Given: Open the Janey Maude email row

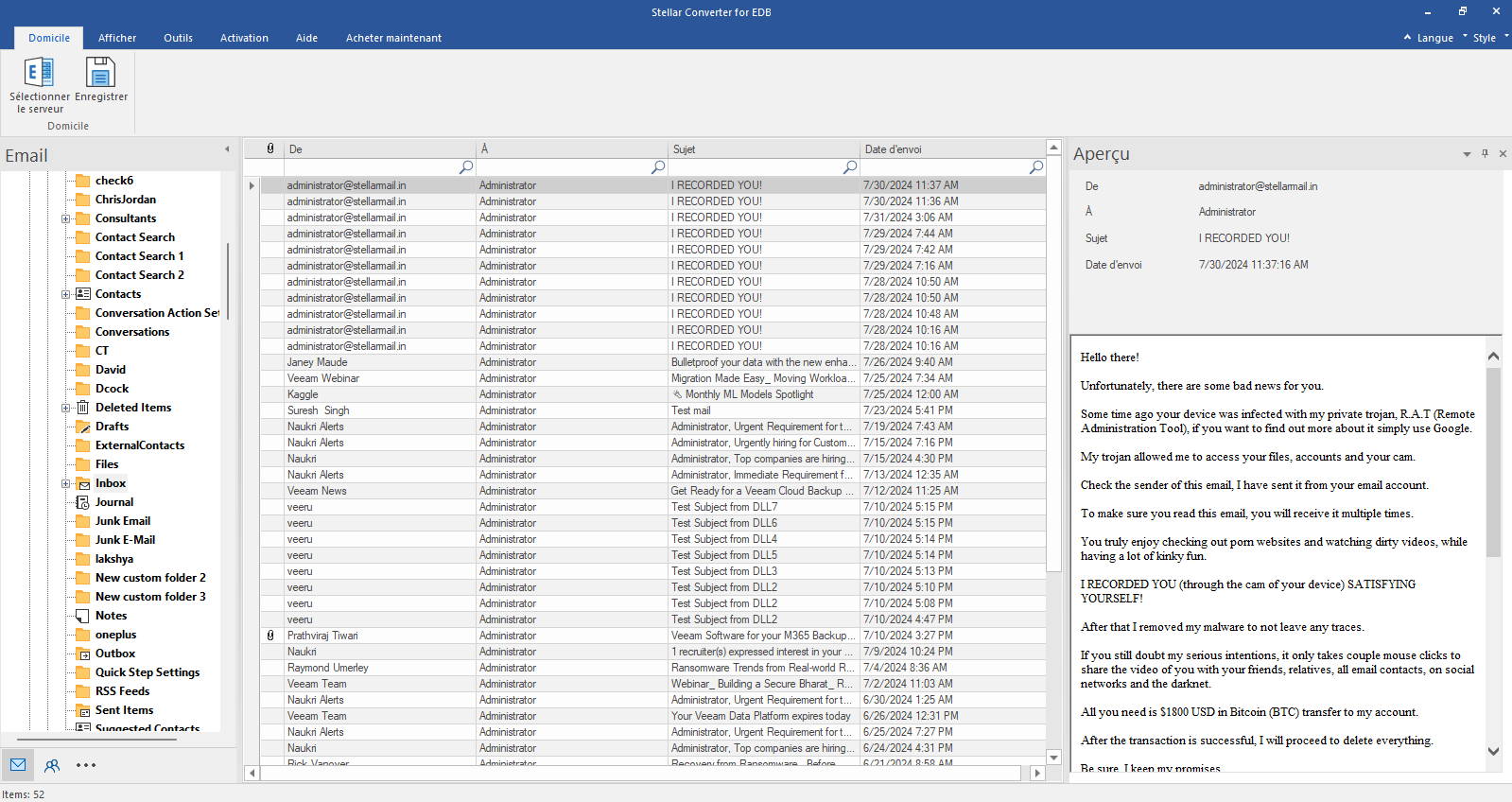Looking at the screenshot, I should 653,362.
